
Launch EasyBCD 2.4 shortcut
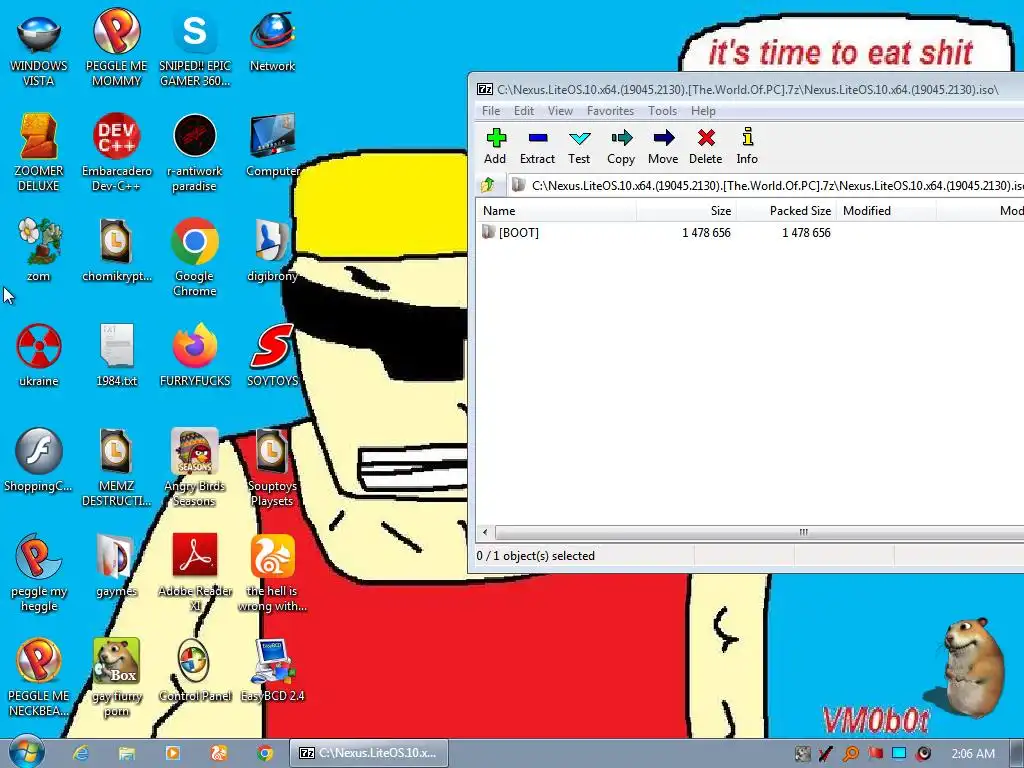point(272,670)
